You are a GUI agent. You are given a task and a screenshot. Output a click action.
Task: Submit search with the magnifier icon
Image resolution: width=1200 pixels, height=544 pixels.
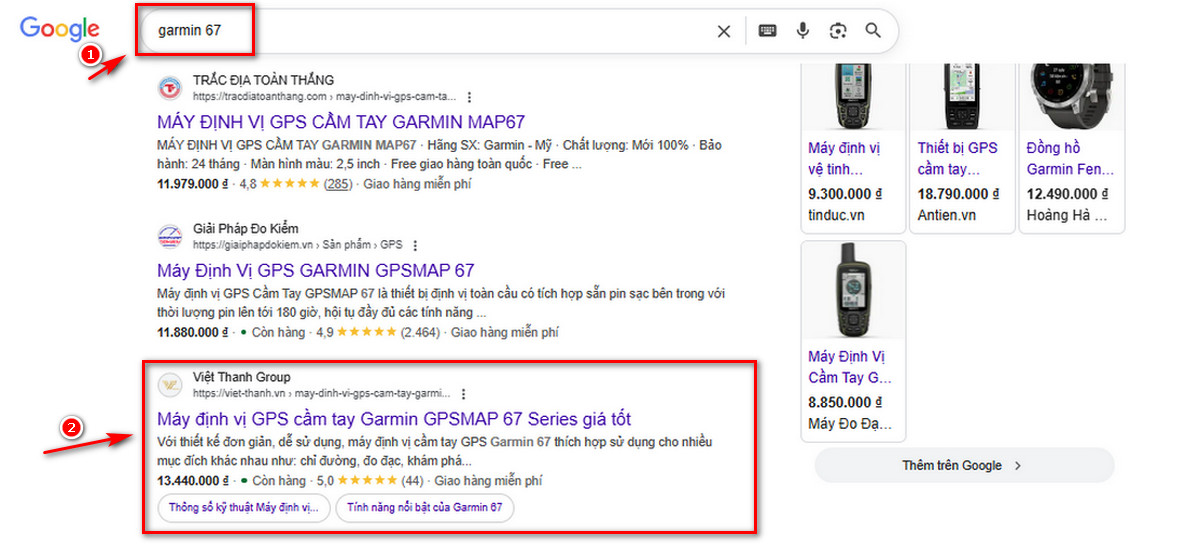873,31
